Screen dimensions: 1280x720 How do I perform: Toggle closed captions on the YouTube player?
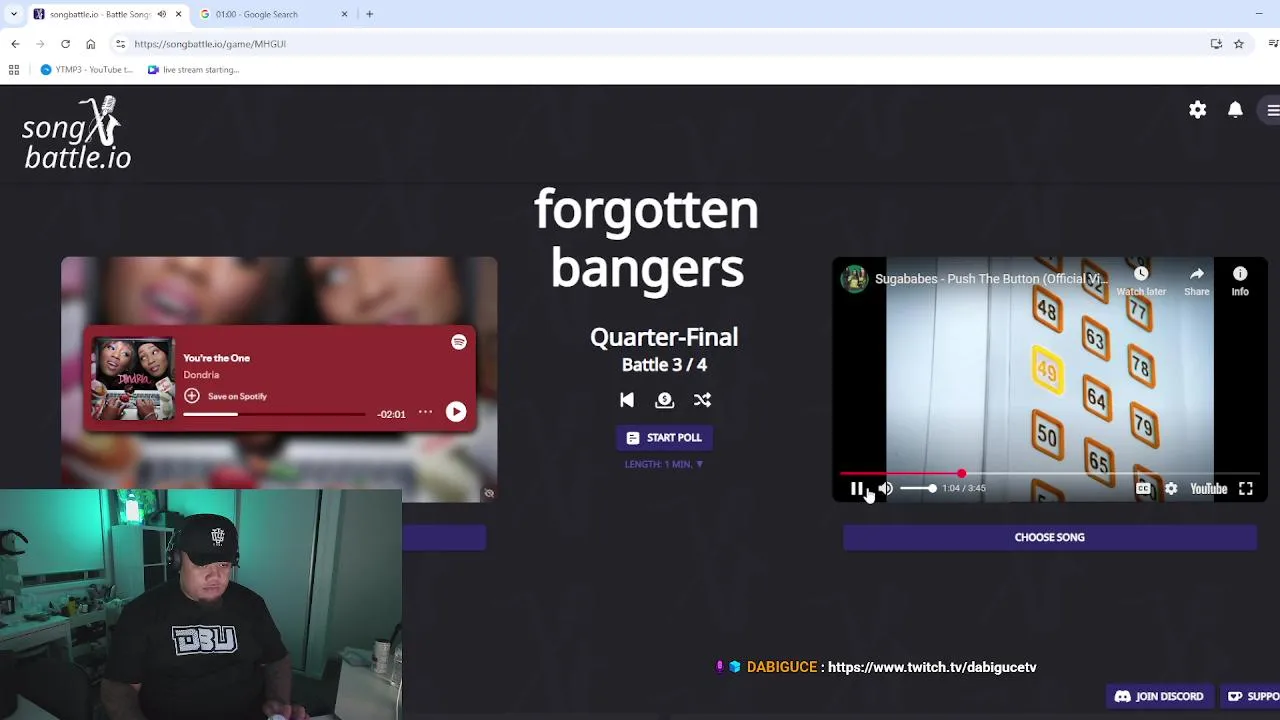(1142, 489)
